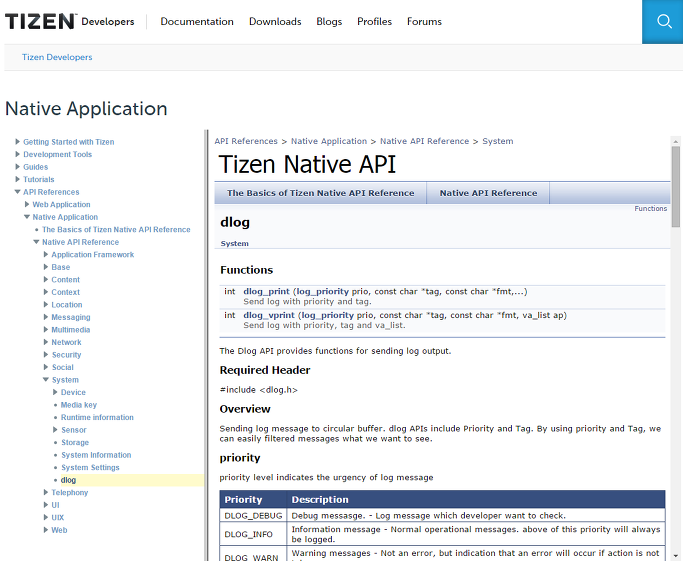The image size is (683, 561).
Task: Open the site search magnifier icon
Action: [x=664, y=21]
